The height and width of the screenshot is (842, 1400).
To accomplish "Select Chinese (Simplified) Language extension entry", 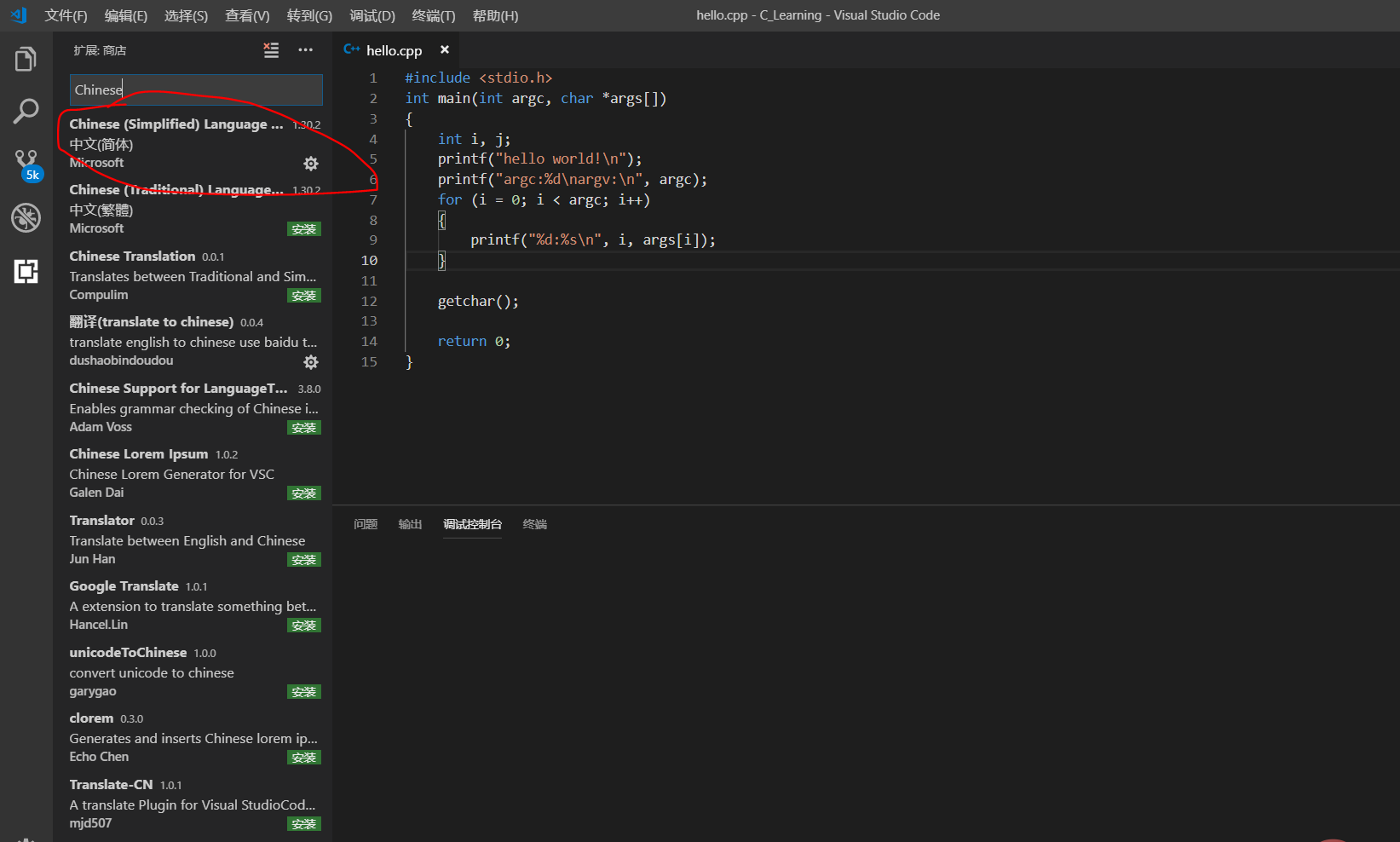I will tap(193, 143).
